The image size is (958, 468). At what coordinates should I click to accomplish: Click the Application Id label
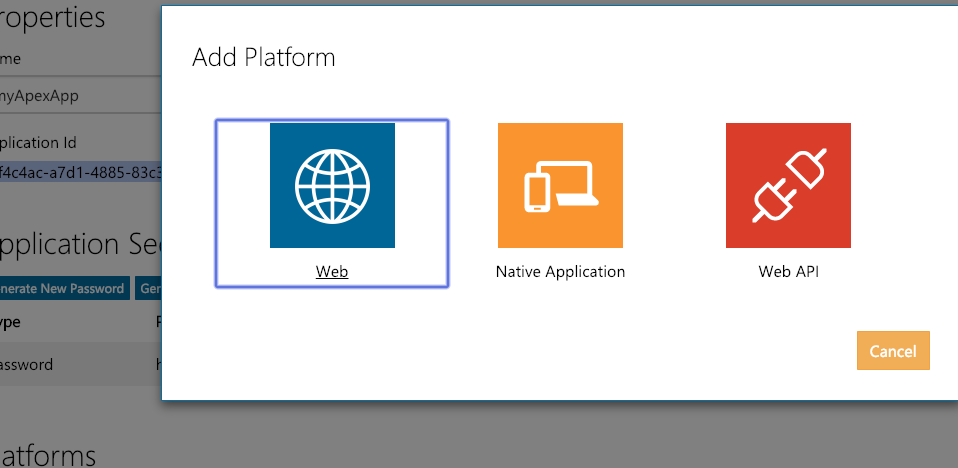[38, 143]
